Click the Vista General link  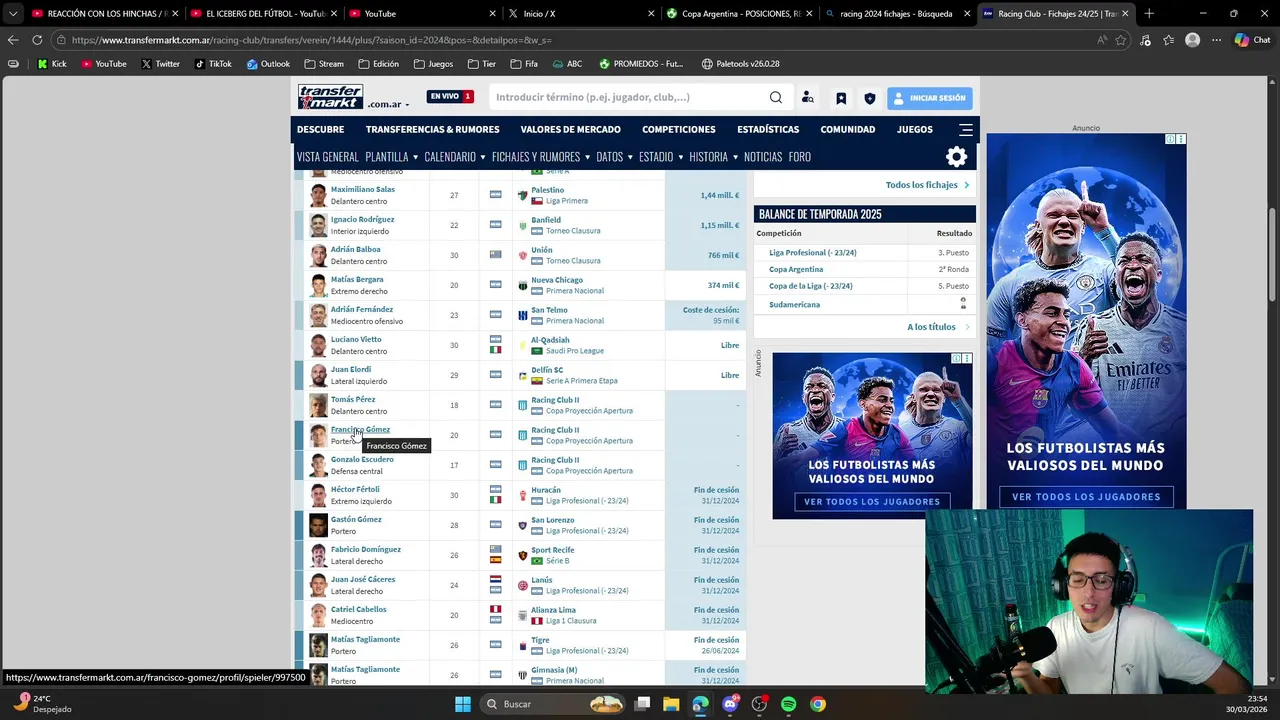327,157
